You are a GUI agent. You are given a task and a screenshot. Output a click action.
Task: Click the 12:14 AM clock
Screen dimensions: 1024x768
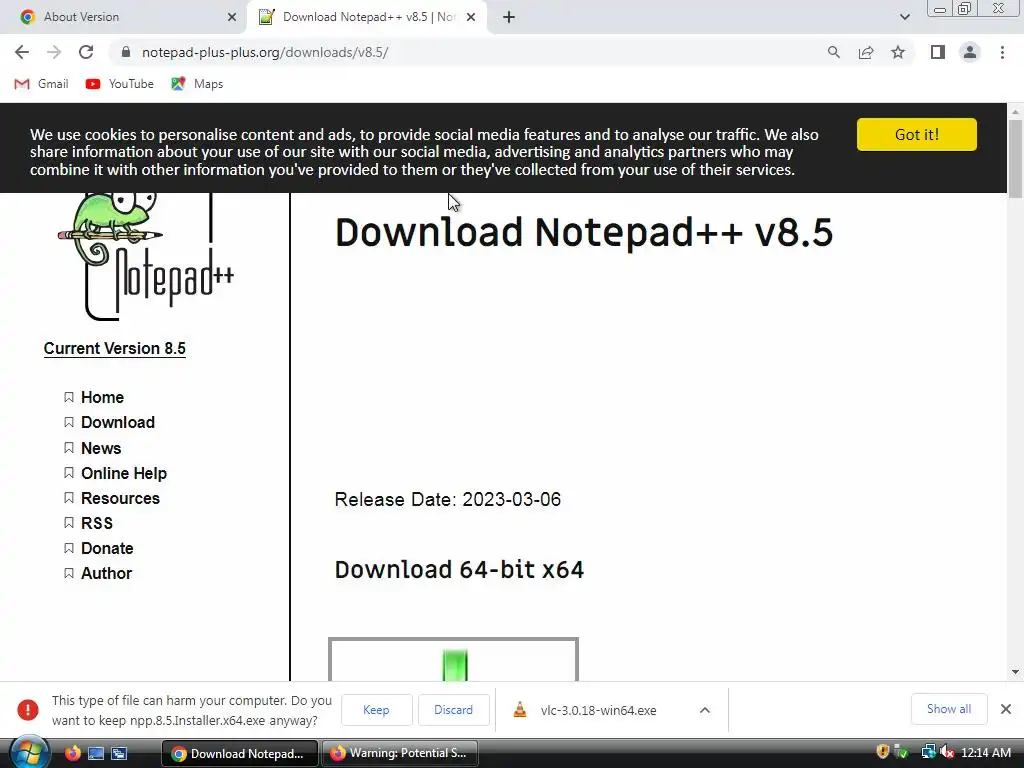[986, 753]
